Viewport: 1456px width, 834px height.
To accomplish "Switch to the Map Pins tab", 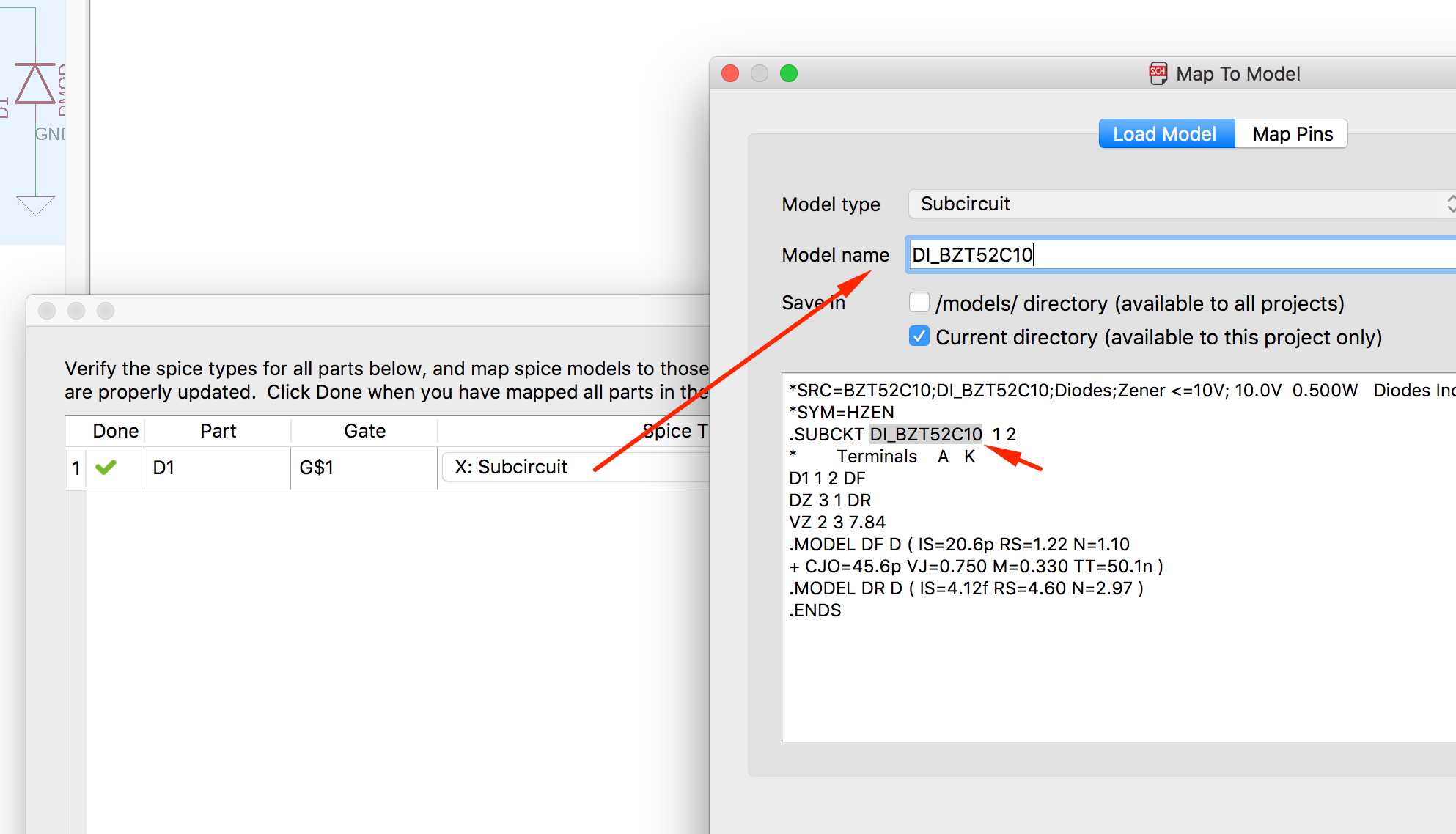I will (x=1292, y=134).
